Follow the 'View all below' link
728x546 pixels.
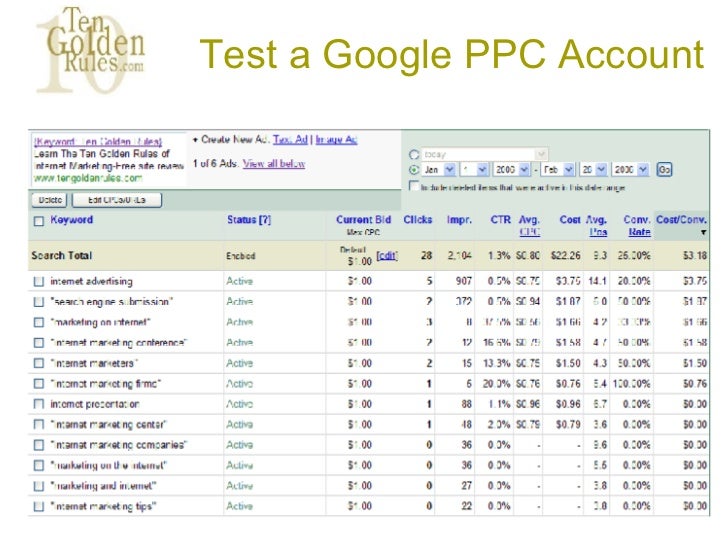pyautogui.click(x=274, y=163)
